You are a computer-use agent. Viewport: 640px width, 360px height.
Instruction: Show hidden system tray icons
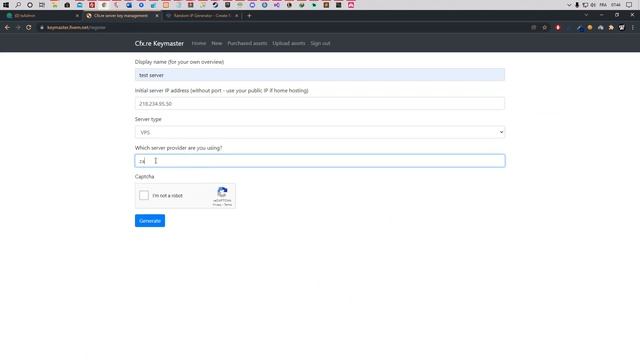[x=569, y=5]
